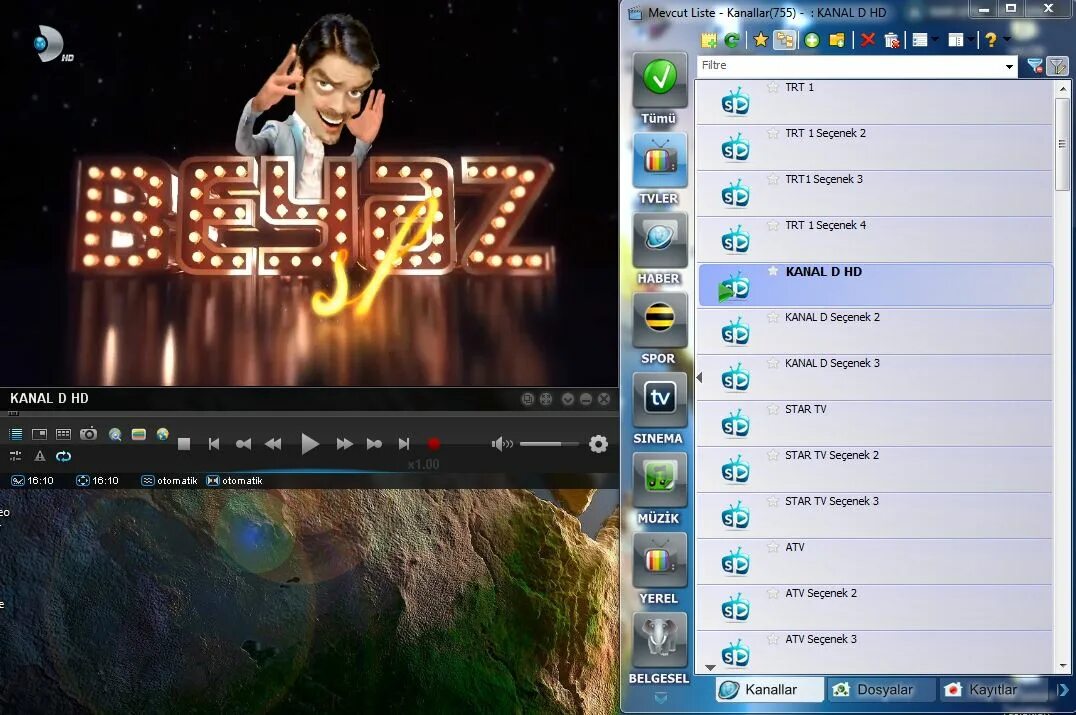Toggle favorite star for KANAL D HD
The width and height of the screenshot is (1076, 715).
[773, 270]
